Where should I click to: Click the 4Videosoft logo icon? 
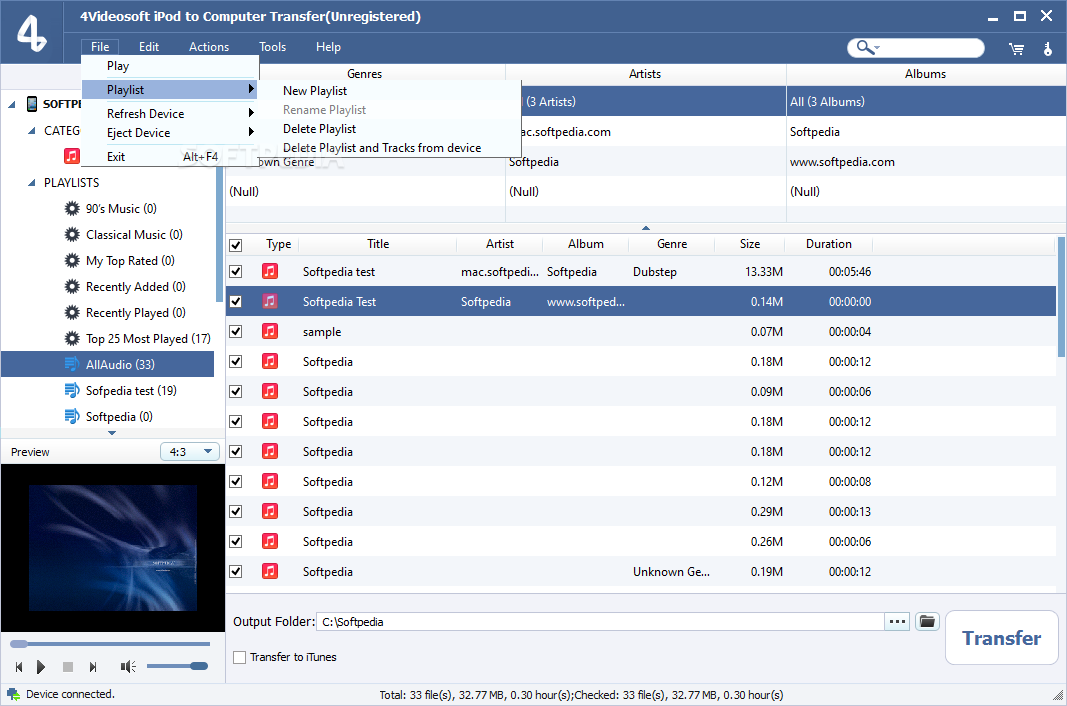[x=31, y=34]
